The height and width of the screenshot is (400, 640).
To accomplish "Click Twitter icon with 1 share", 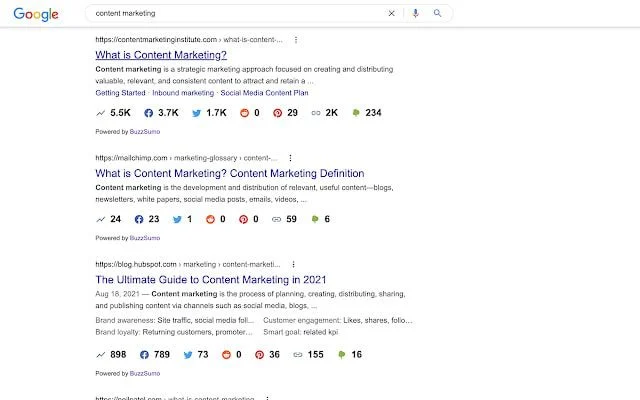I will click(x=177, y=220).
